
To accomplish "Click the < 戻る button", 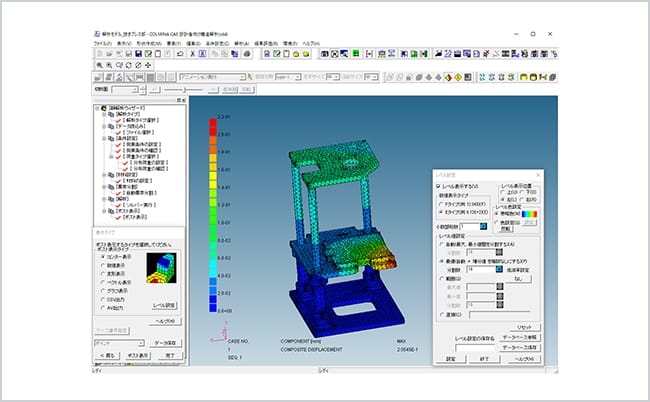I will pos(107,356).
